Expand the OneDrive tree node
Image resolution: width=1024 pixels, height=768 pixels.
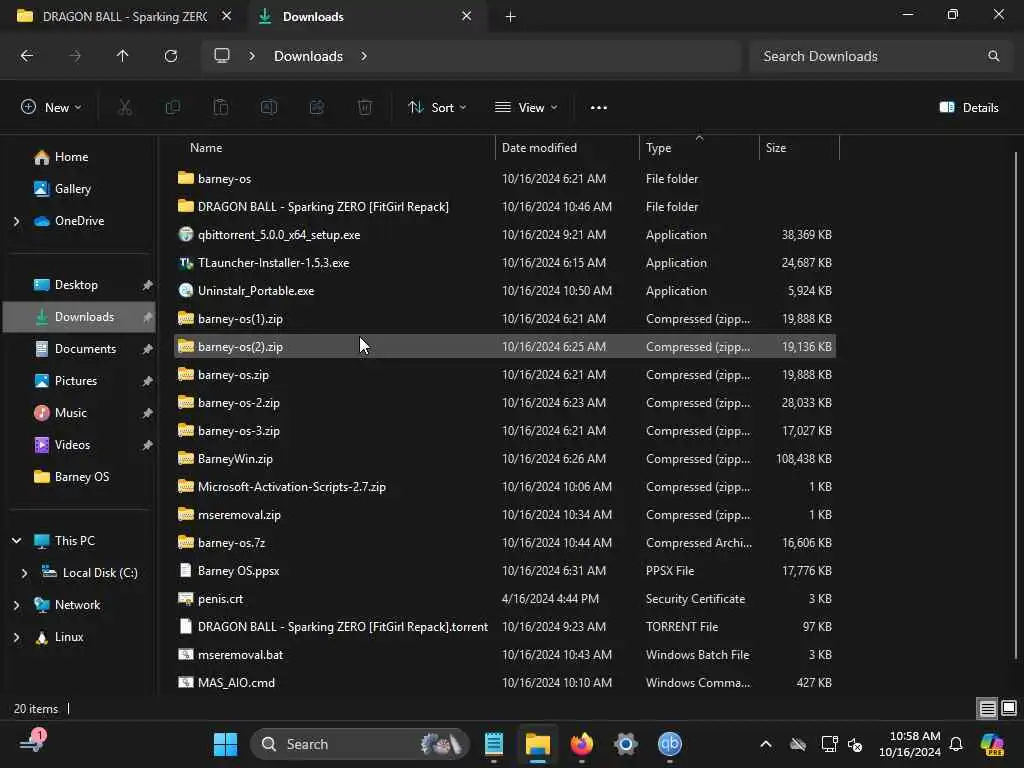click(16, 221)
